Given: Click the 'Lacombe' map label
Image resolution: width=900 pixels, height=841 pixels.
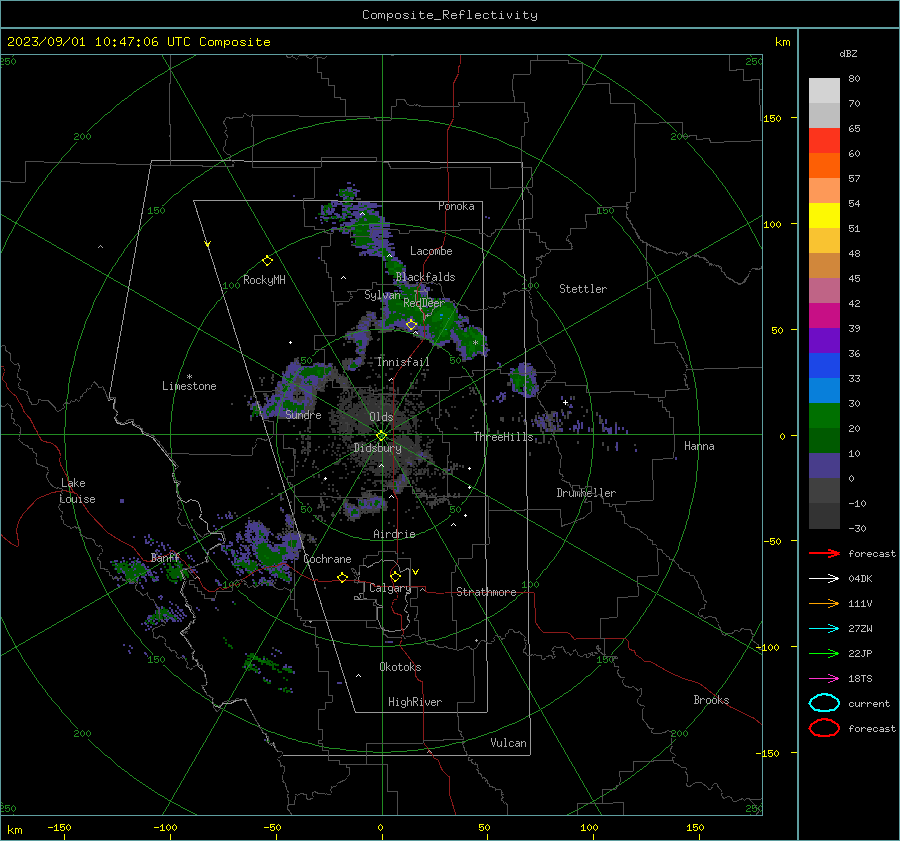Looking at the screenshot, I should pyautogui.click(x=431, y=251).
